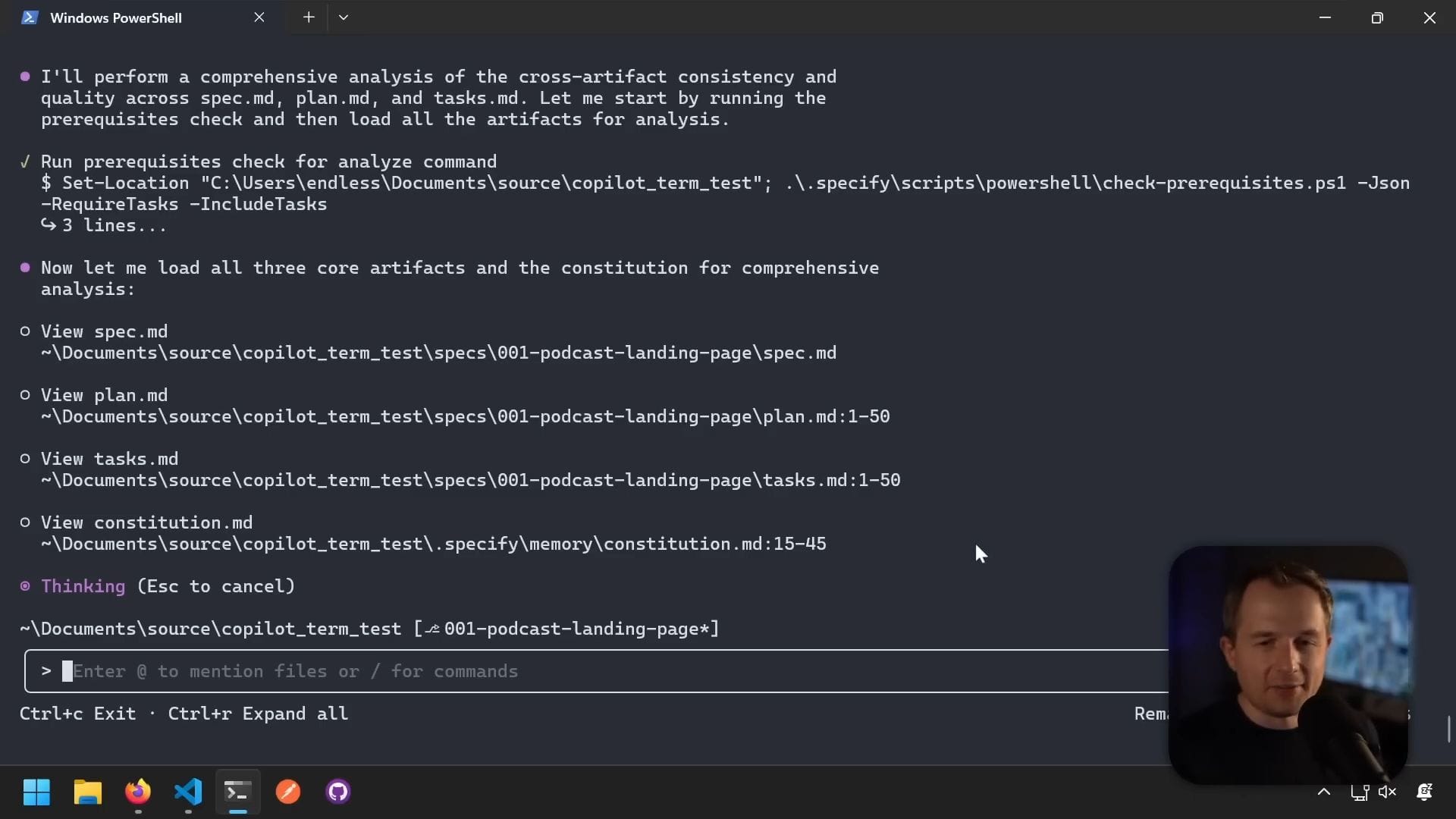Close the Windows PowerShell tab

(259, 17)
